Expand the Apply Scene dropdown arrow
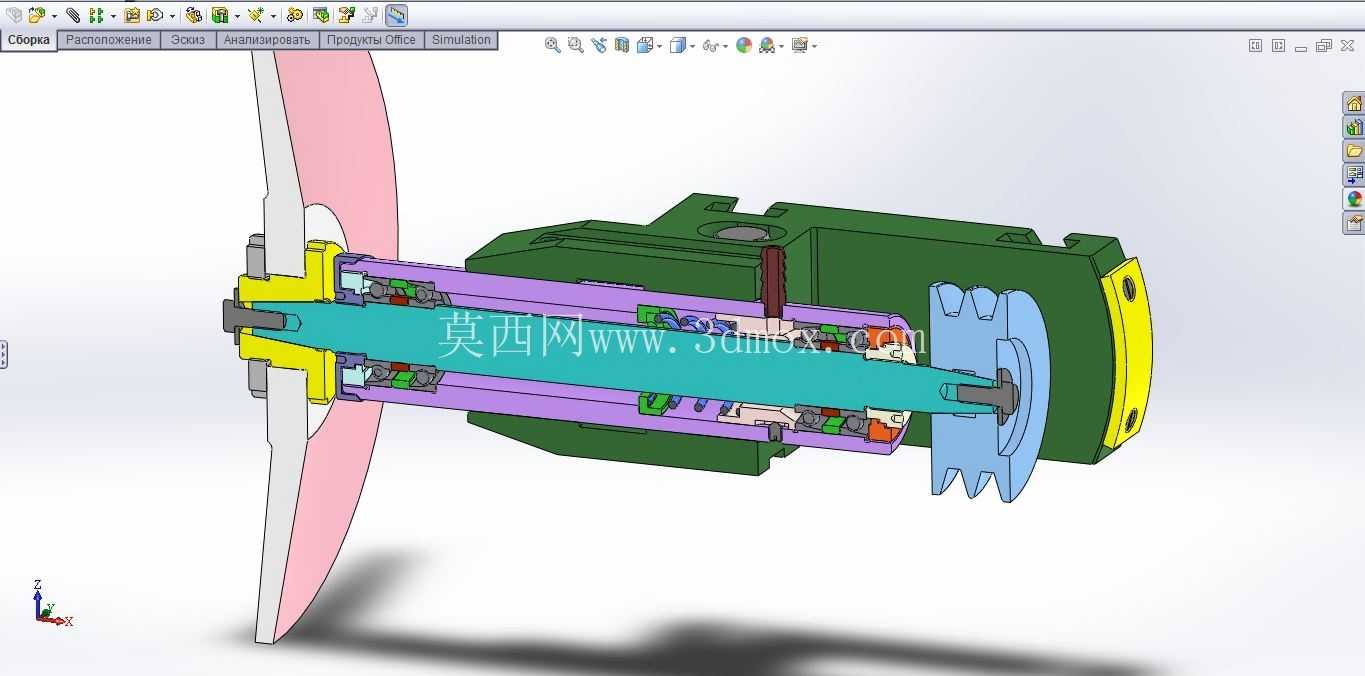Screen dimensions: 1365x676 click(x=781, y=46)
